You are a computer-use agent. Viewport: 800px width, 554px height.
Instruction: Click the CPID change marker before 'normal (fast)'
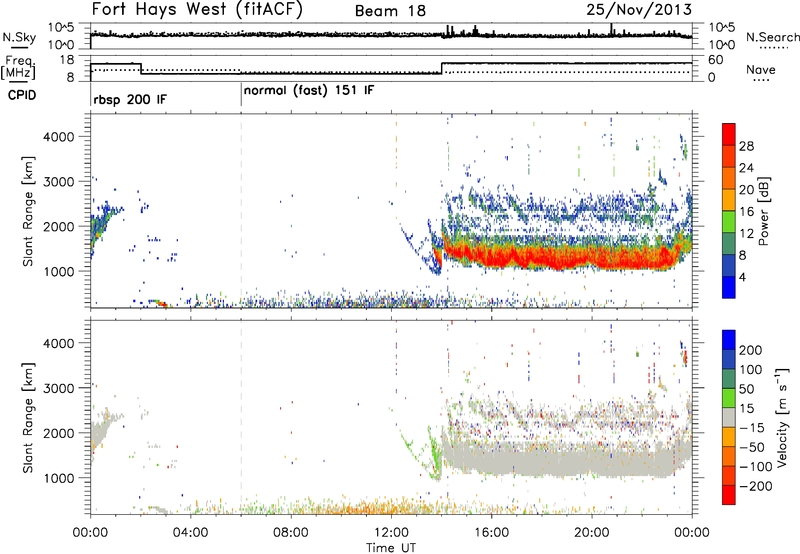click(x=241, y=95)
